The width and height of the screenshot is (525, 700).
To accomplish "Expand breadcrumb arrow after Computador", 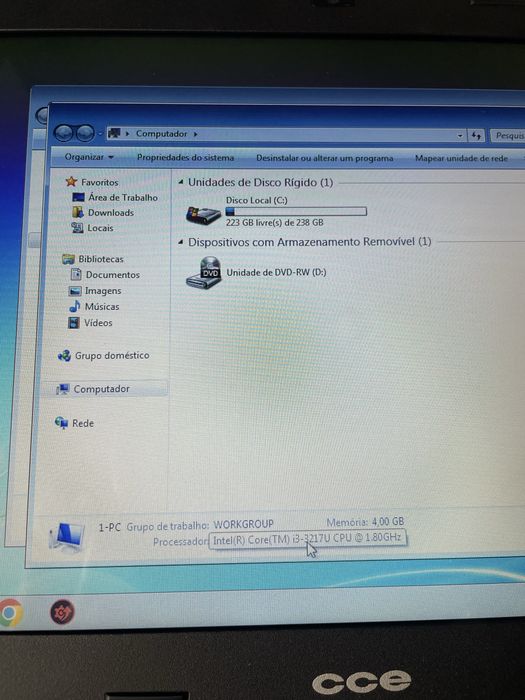I will tap(195, 134).
